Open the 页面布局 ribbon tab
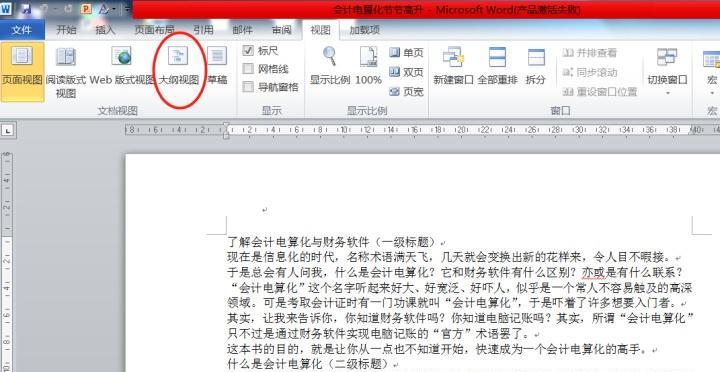This screenshot has width=720, height=372. (154, 30)
